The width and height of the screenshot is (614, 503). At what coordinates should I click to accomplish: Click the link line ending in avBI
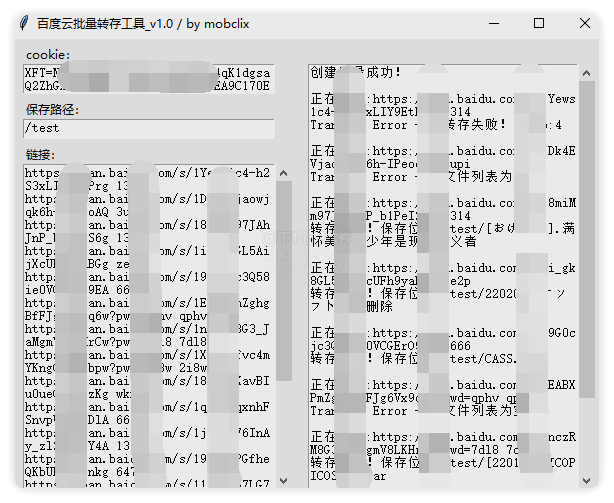pyautogui.click(x=147, y=381)
